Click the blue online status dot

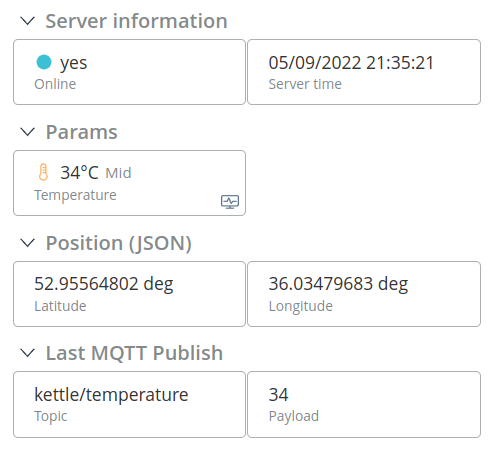click(44, 62)
